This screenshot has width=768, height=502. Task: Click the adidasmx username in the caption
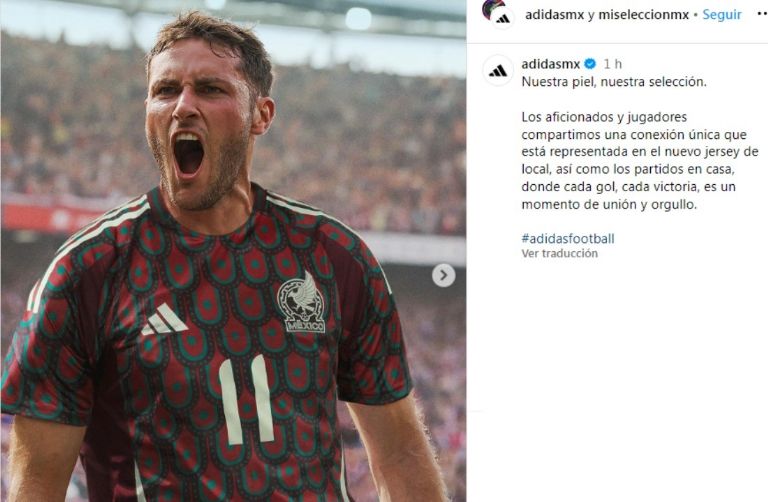pos(551,64)
